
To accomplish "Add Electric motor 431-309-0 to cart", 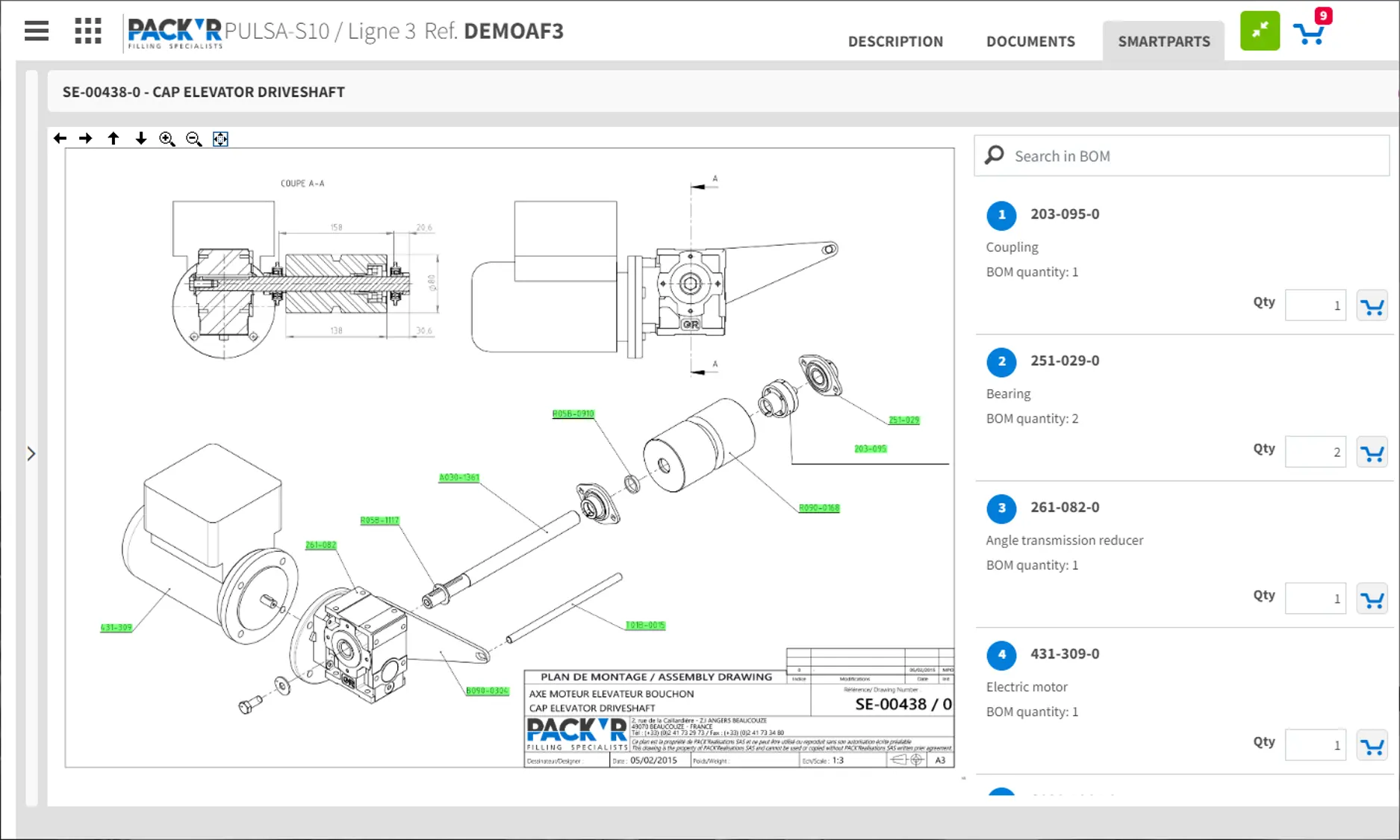I will click(1372, 746).
